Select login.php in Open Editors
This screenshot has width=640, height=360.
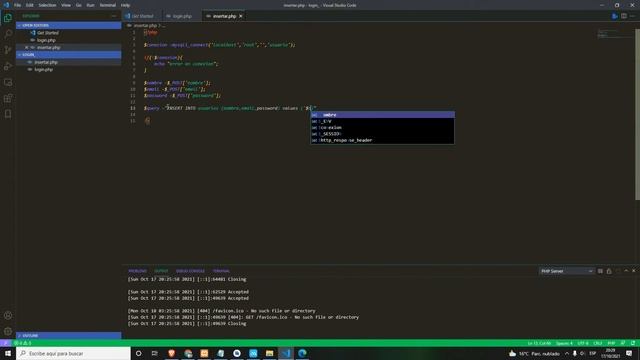pos(69,40)
